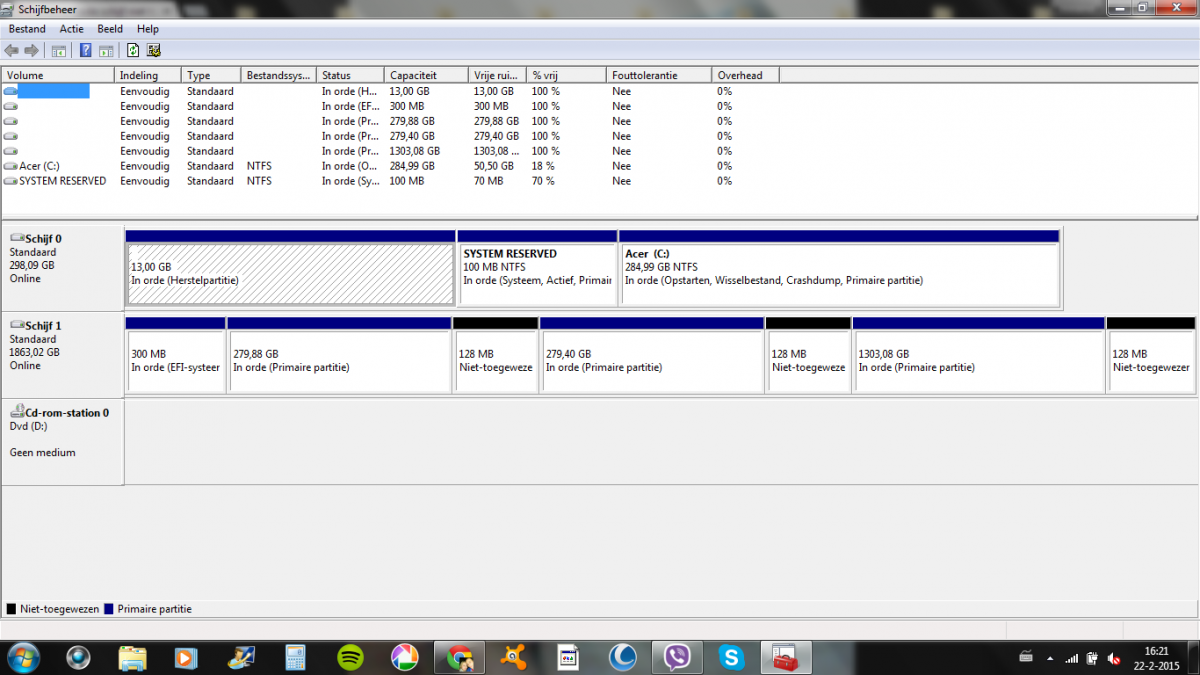Sort by the Capaciteit column header
The image size is (1200, 675).
(426, 75)
